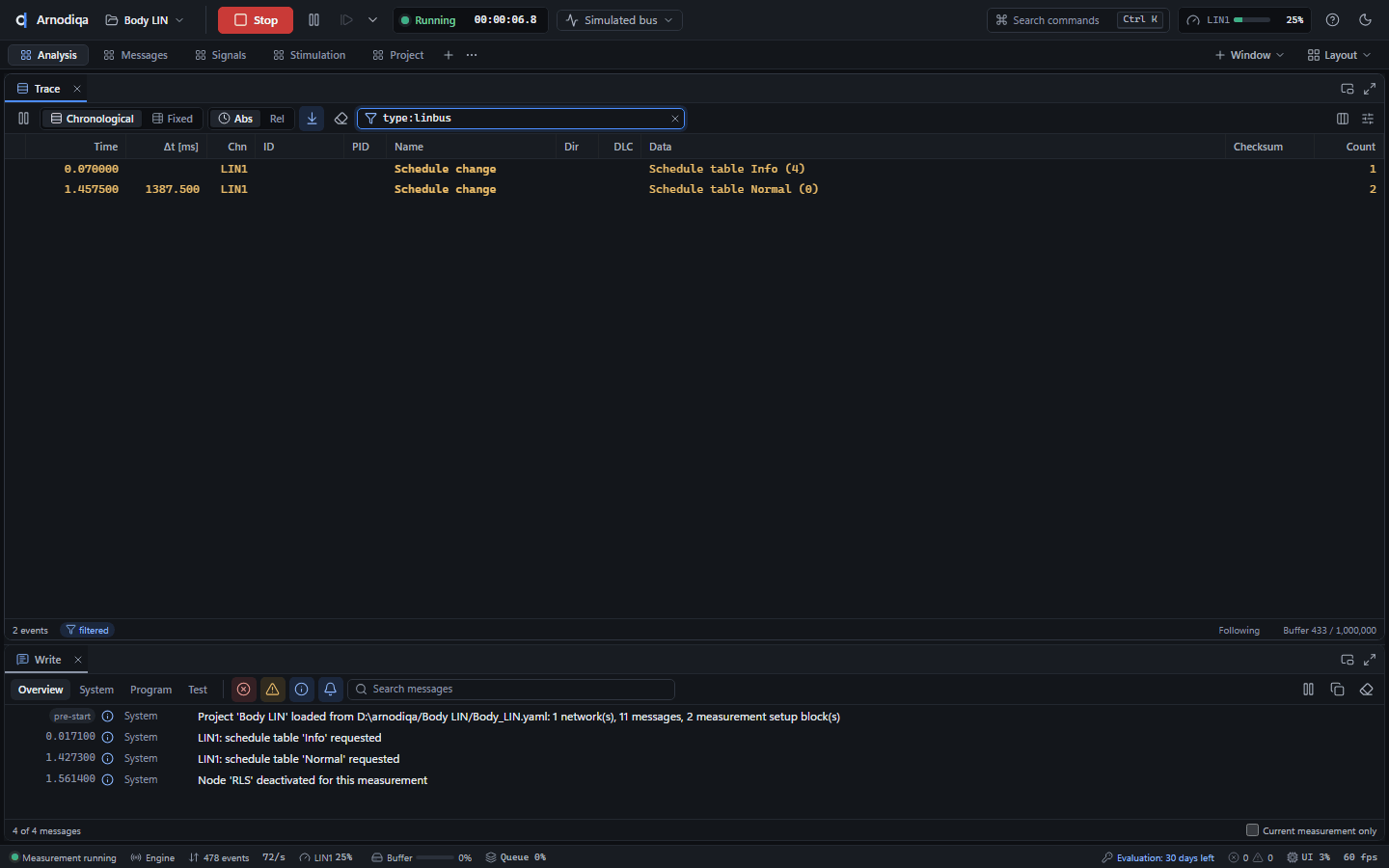Open the trace column layout icon
The height and width of the screenshot is (868, 1389).
click(1343, 119)
